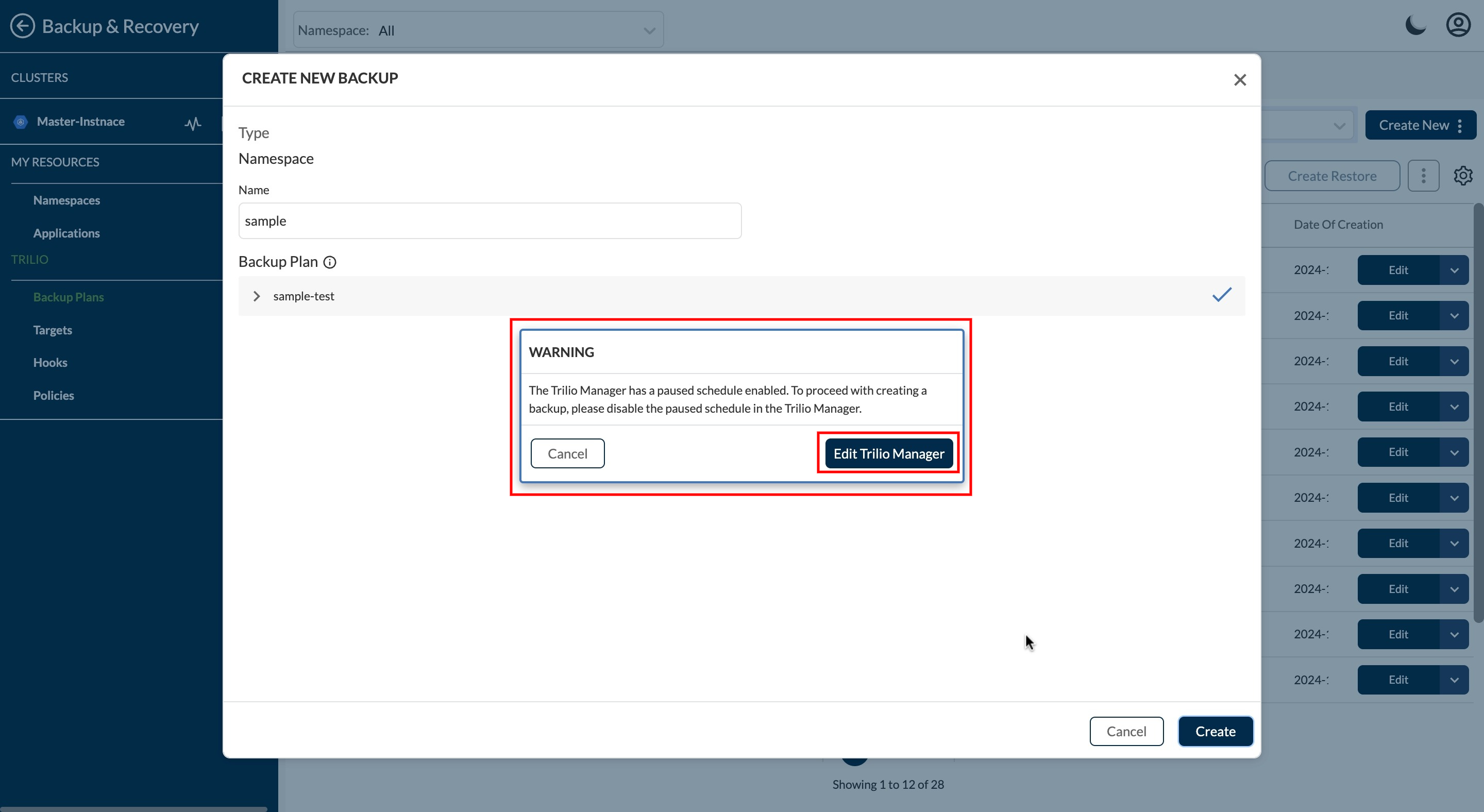Image resolution: width=1484 pixels, height=812 pixels.
Task: Open the first row's Edit dropdown arrow
Action: point(1454,270)
